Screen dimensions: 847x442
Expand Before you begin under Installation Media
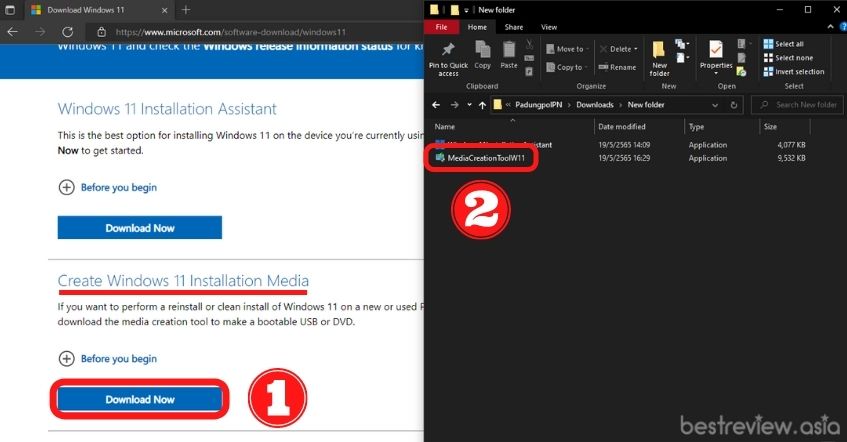107,359
